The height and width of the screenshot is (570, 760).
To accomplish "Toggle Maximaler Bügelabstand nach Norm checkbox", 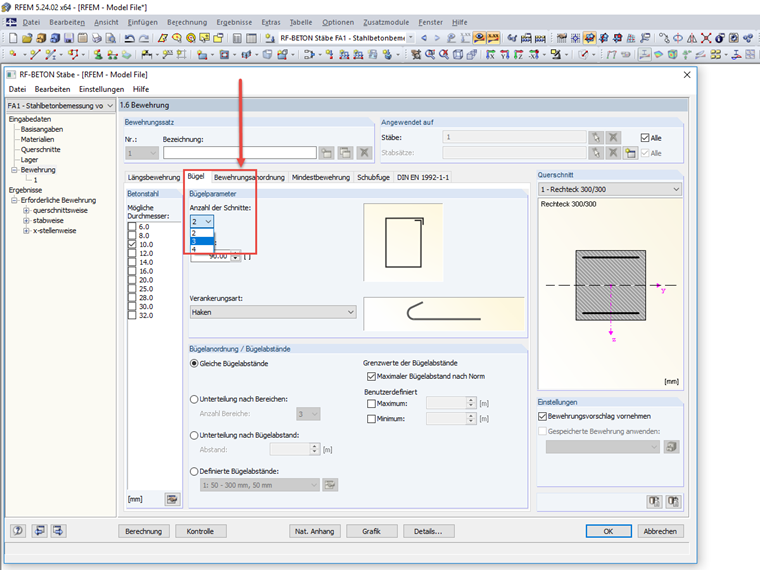I will pos(371,376).
